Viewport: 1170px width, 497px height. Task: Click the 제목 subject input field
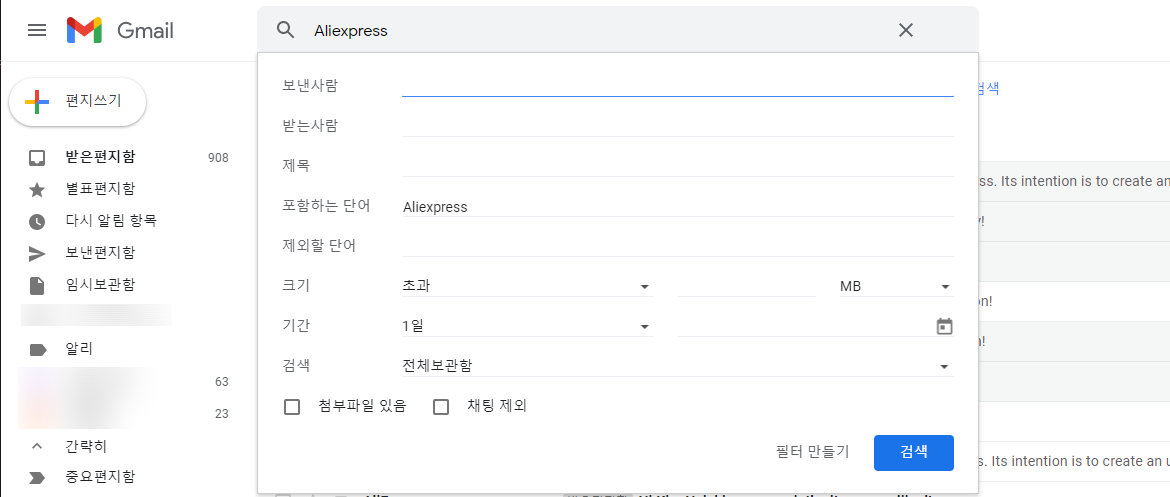coord(678,166)
